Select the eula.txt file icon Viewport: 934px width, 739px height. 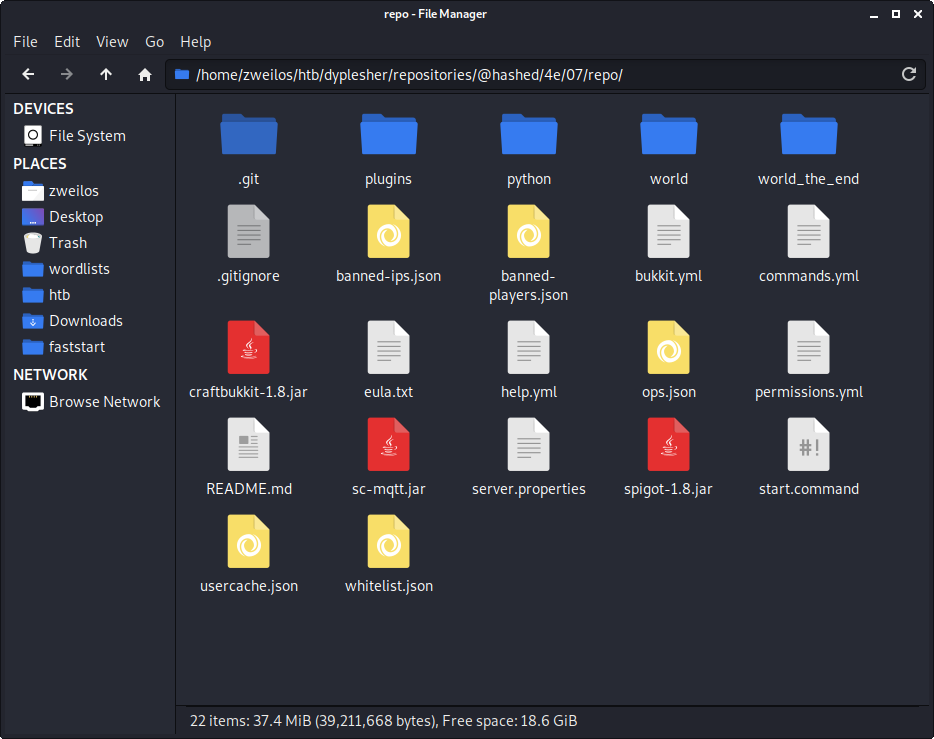[x=389, y=348]
